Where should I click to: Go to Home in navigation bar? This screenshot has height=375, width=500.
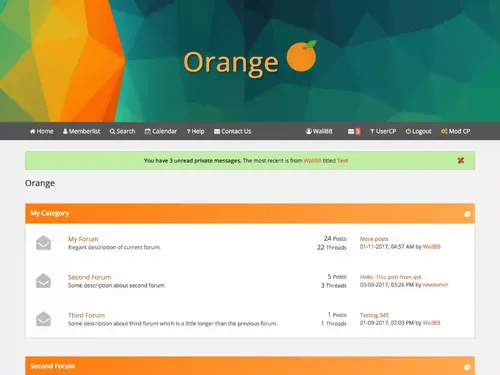tap(42, 131)
